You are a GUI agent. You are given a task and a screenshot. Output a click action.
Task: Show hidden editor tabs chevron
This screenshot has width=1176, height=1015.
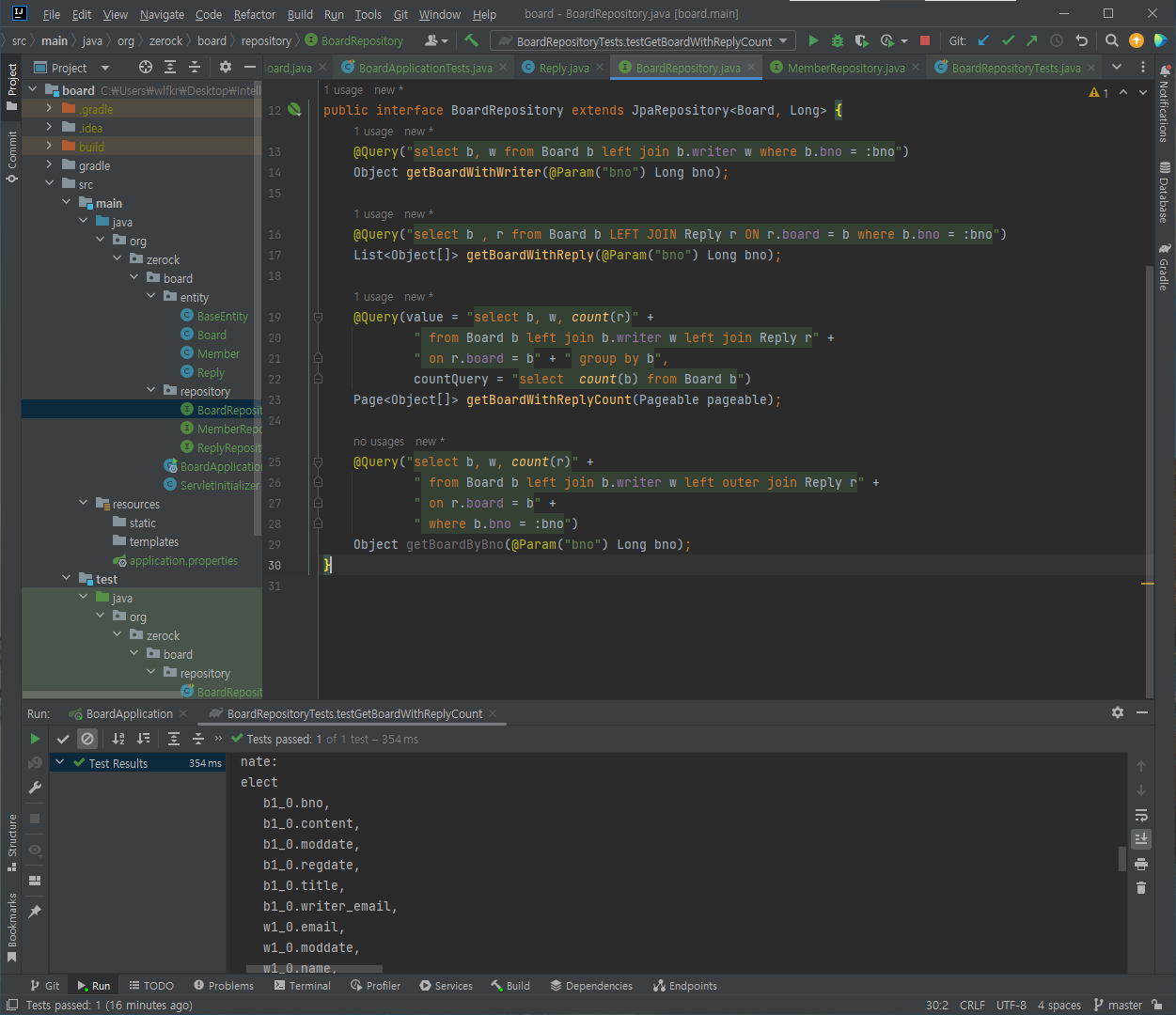point(1117,67)
